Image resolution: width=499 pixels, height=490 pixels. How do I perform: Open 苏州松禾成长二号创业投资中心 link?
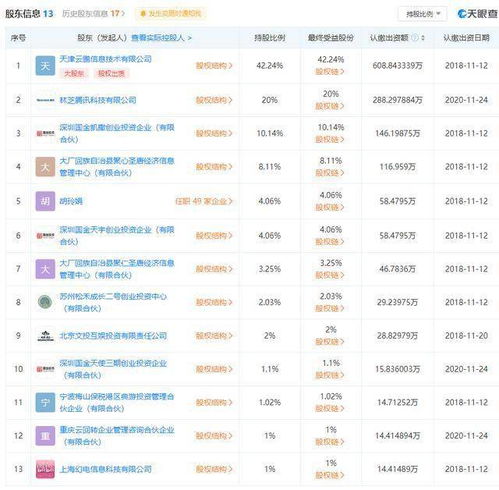pyautogui.click(x=113, y=302)
